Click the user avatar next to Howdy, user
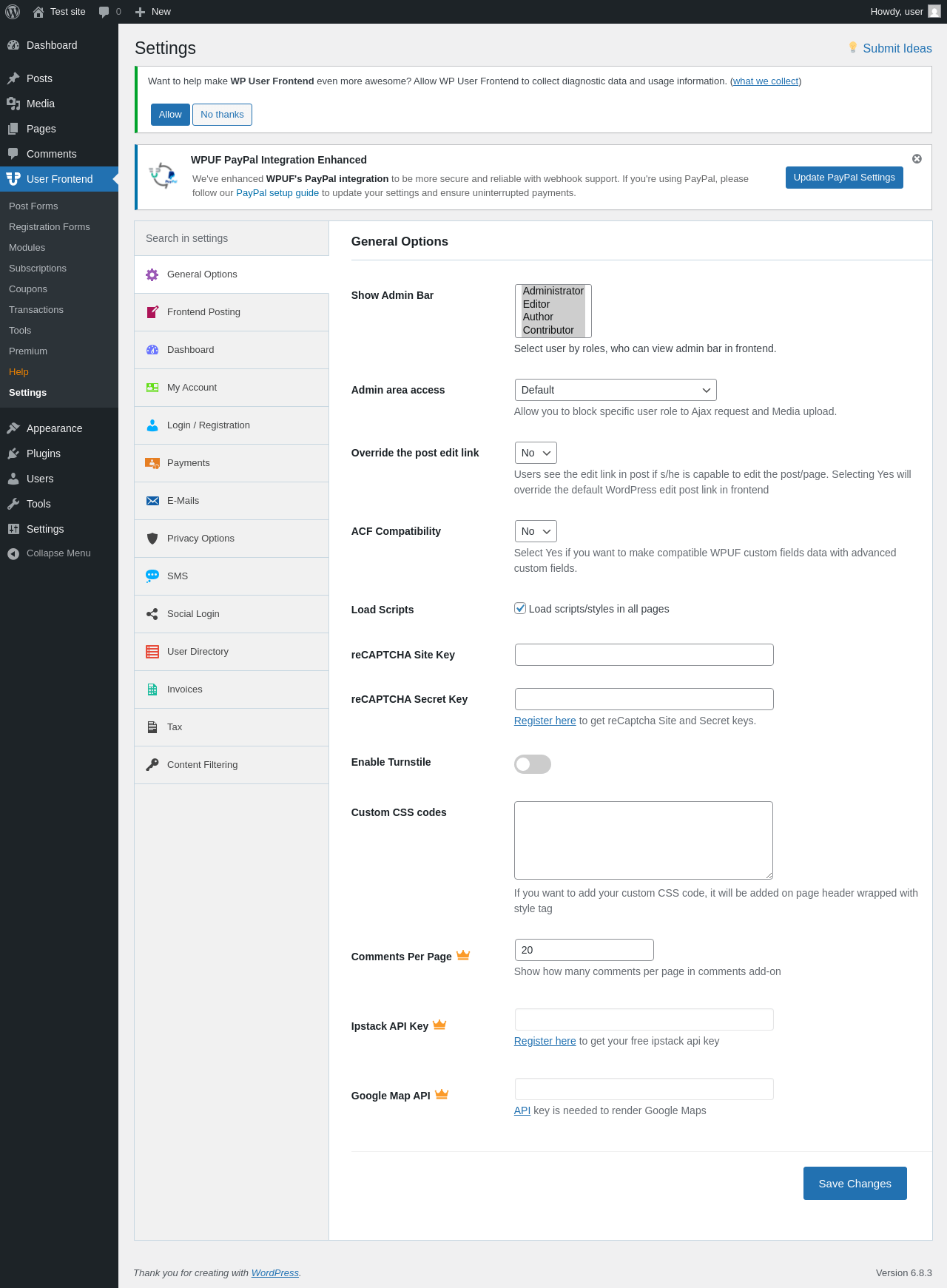Viewport: 947px width, 1288px height. [934, 12]
